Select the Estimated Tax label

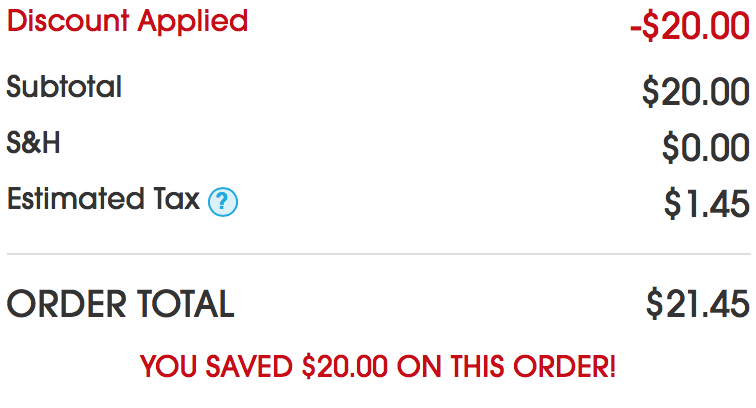coord(103,199)
